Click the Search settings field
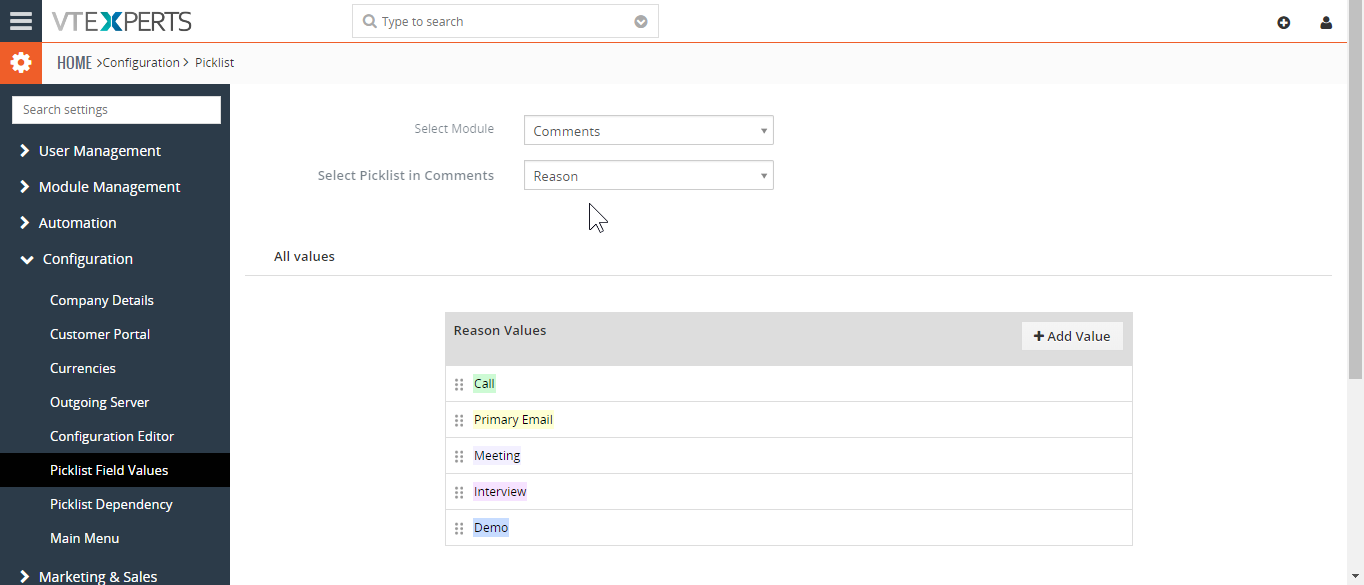 [116, 110]
